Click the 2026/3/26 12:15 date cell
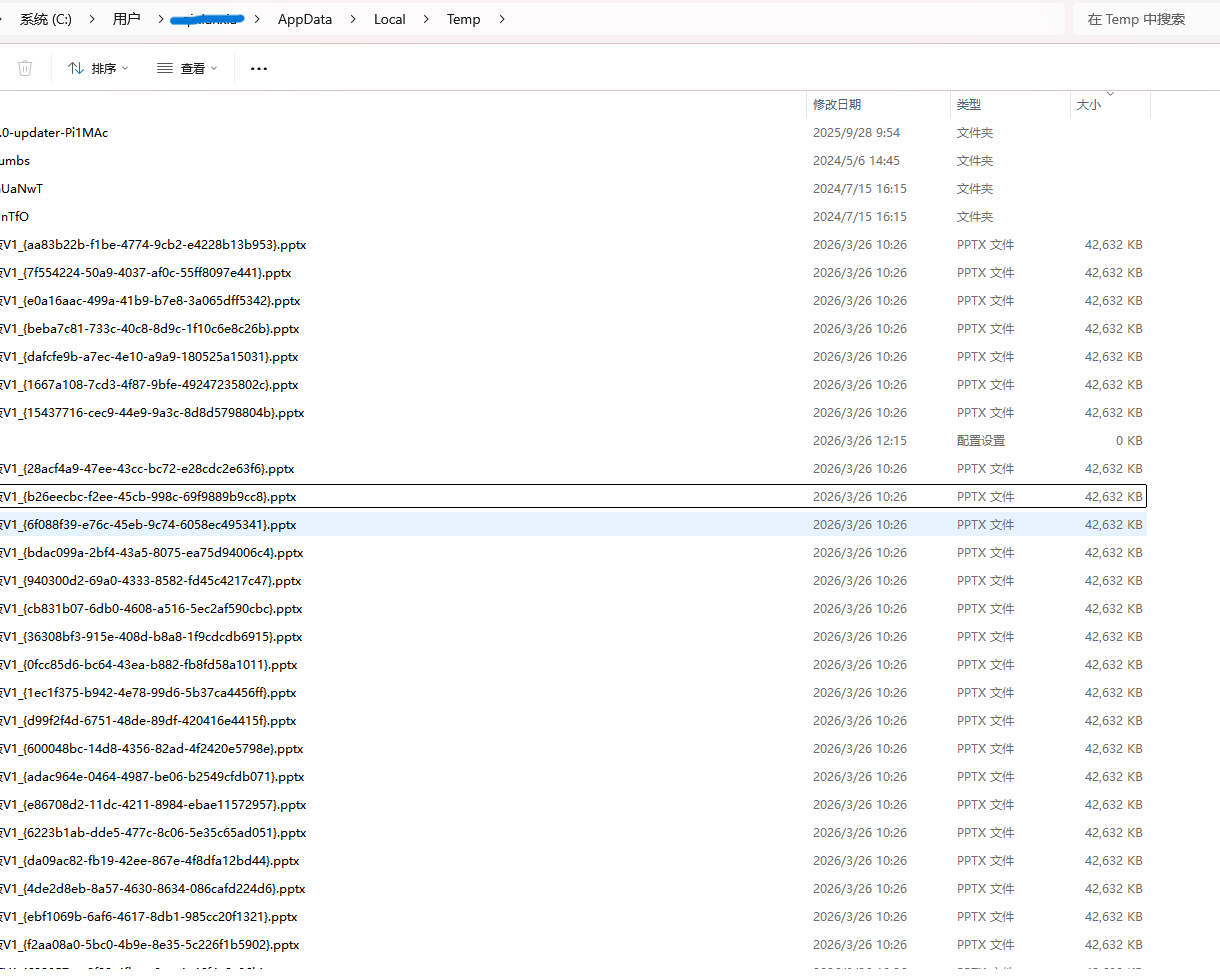The height and width of the screenshot is (976, 1220). pyautogui.click(x=860, y=440)
